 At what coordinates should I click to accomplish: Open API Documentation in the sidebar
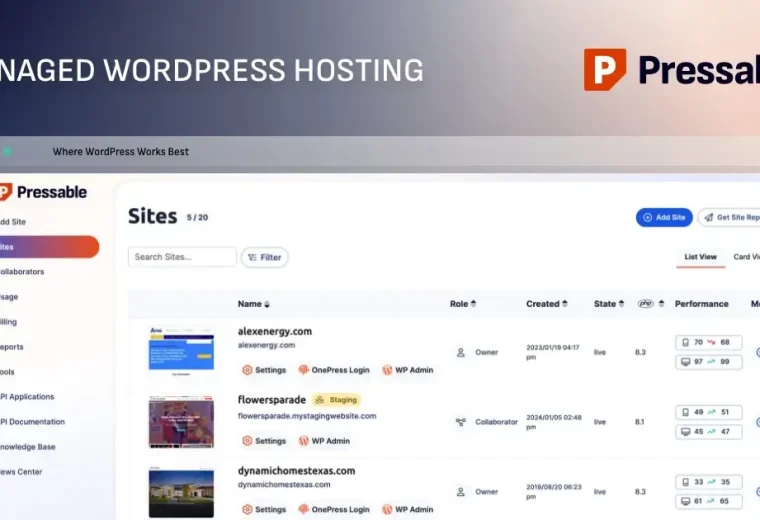[32, 422]
